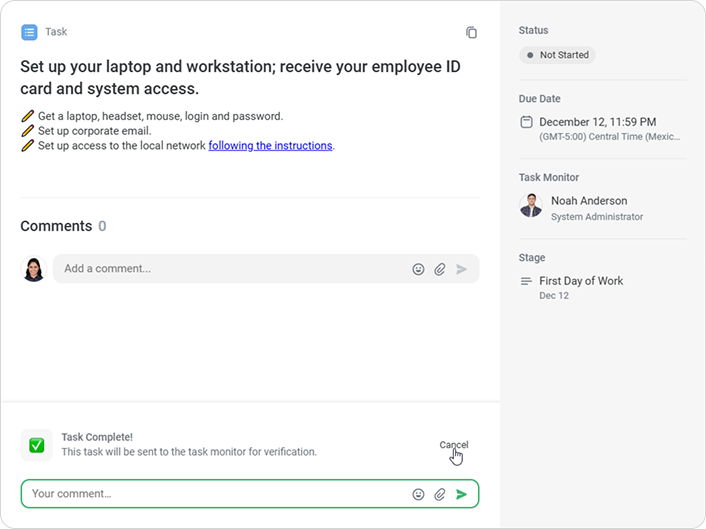Image resolution: width=706 pixels, height=529 pixels.
Task: Click the blue Task type icon
Action: click(29, 32)
